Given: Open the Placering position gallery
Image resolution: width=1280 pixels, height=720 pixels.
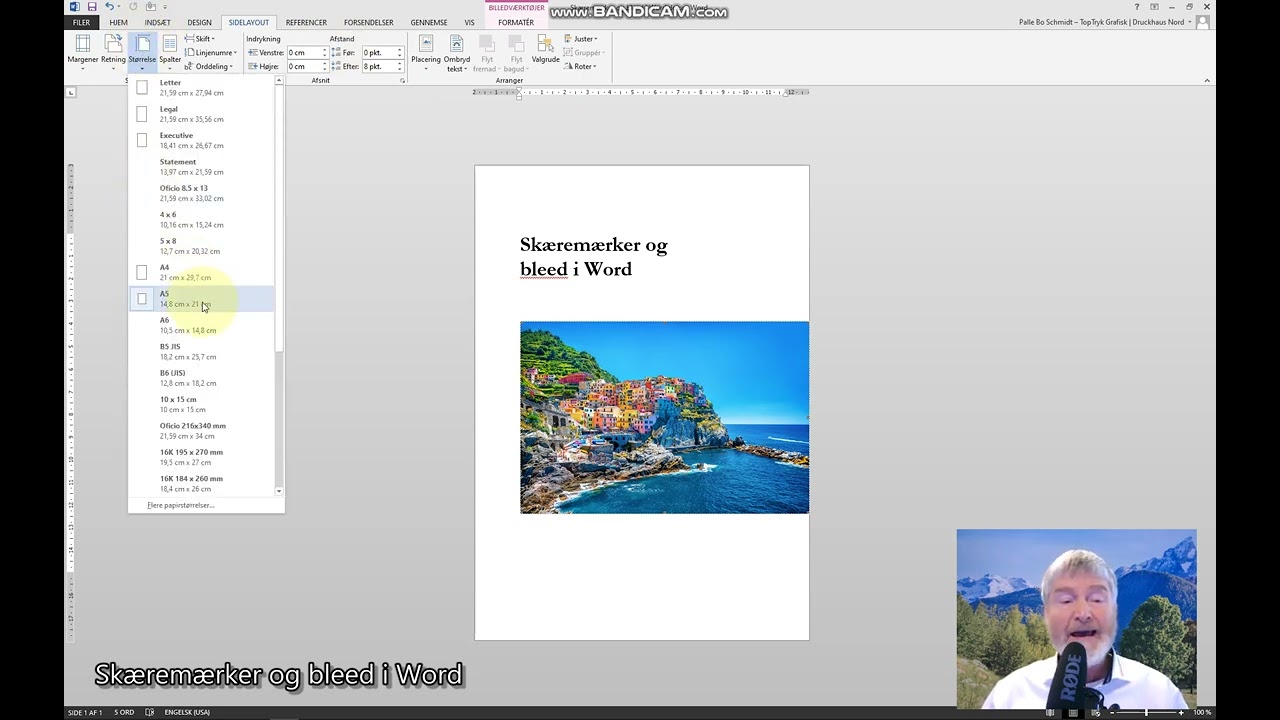Looking at the screenshot, I should click(x=425, y=53).
